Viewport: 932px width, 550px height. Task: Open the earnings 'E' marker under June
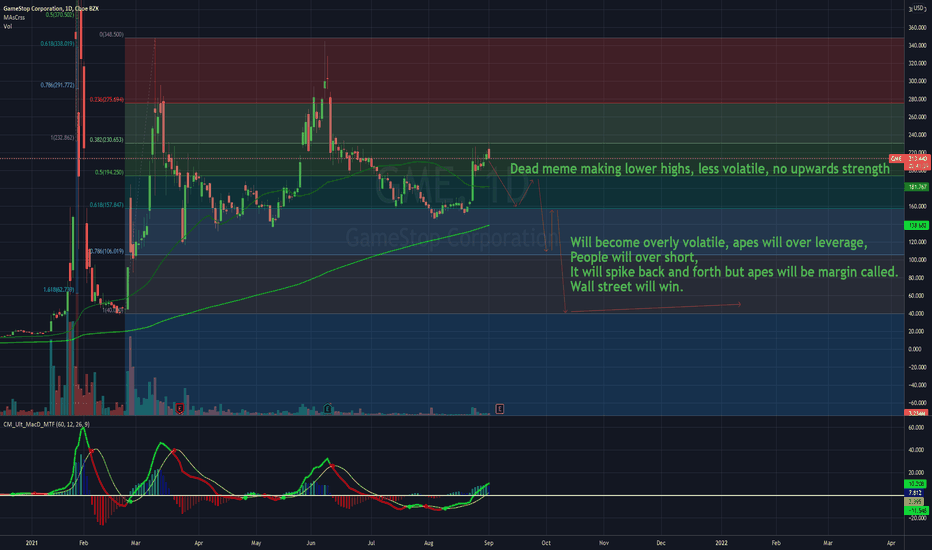(328, 408)
